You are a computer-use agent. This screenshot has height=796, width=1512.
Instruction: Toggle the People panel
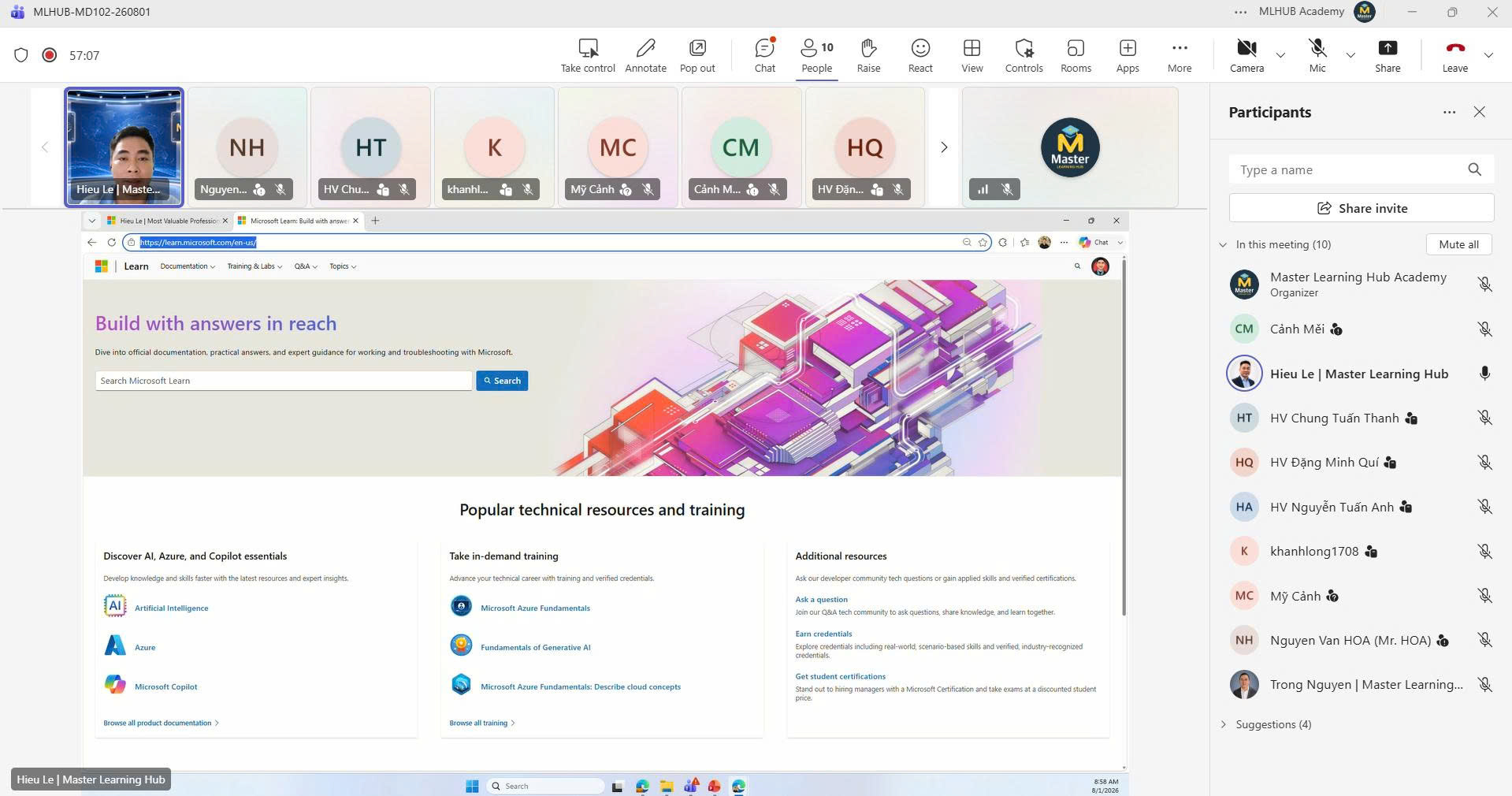pos(817,55)
